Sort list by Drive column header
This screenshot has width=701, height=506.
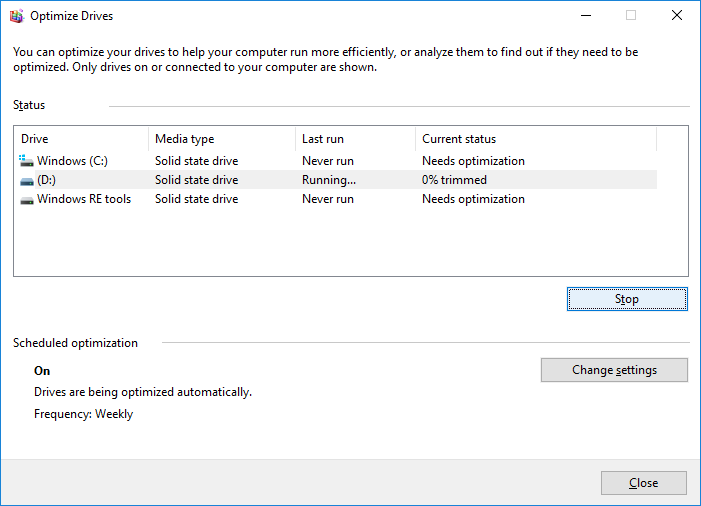point(80,139)
